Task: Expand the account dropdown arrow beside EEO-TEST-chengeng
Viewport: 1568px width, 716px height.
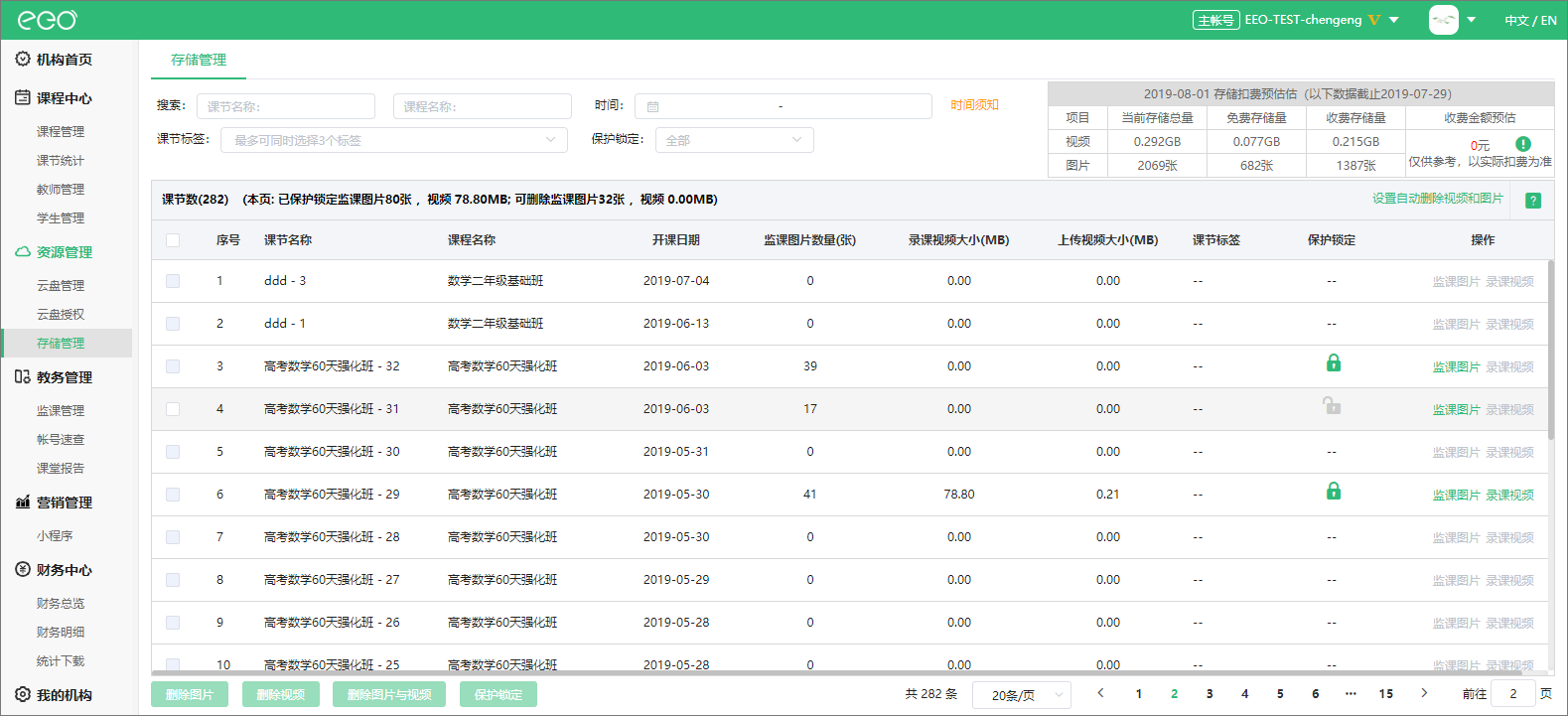Action: (1394, 20)
